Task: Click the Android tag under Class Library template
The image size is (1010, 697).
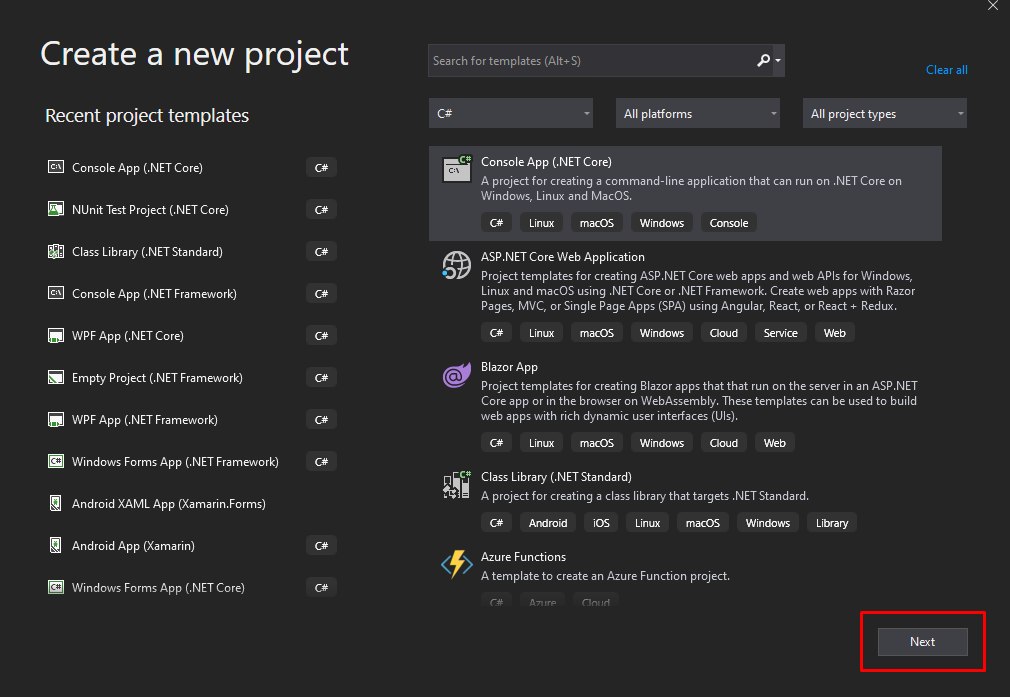Action: coord(548,523)
